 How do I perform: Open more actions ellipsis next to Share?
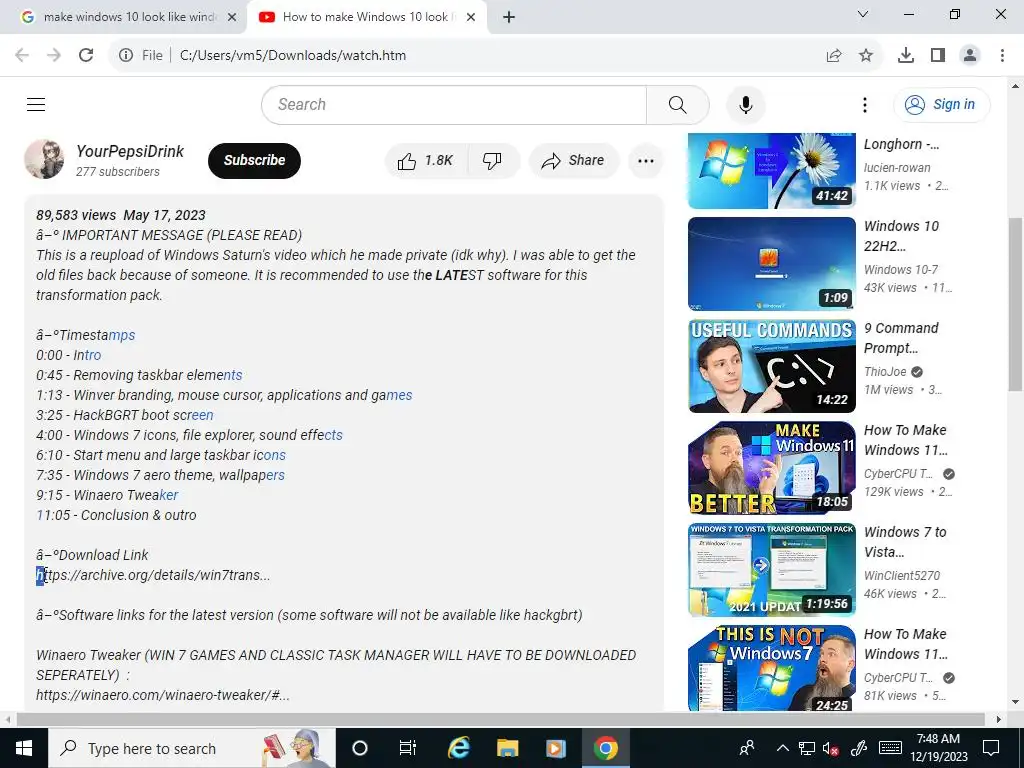[645, 161]
